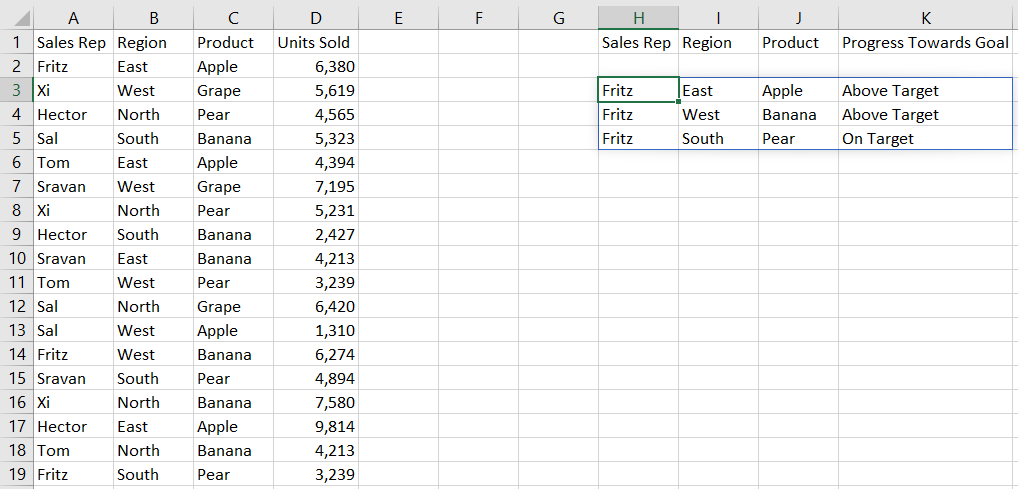The width and height of the screenshot is (1018, 489).
Task: Select the Banana cell in column J
Action: [798, 115]
